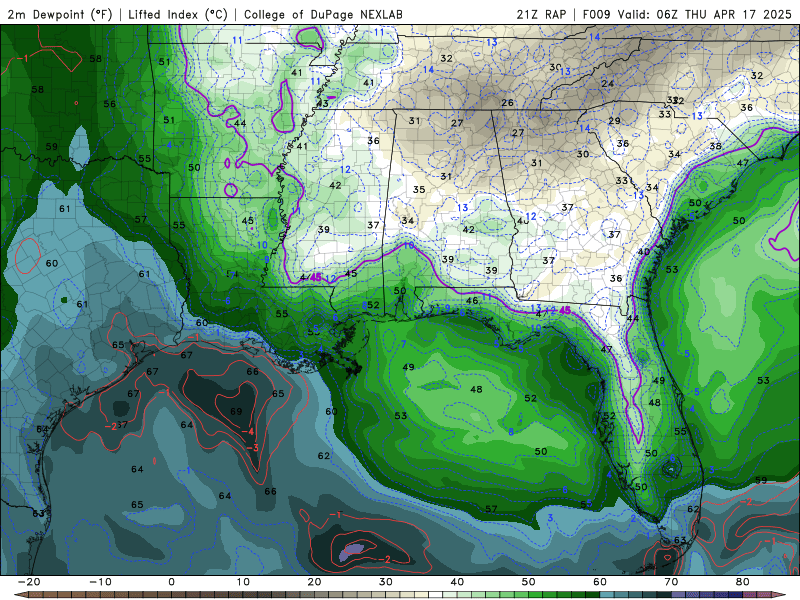Click the '26' dewpoint value

tap(507, 103)
